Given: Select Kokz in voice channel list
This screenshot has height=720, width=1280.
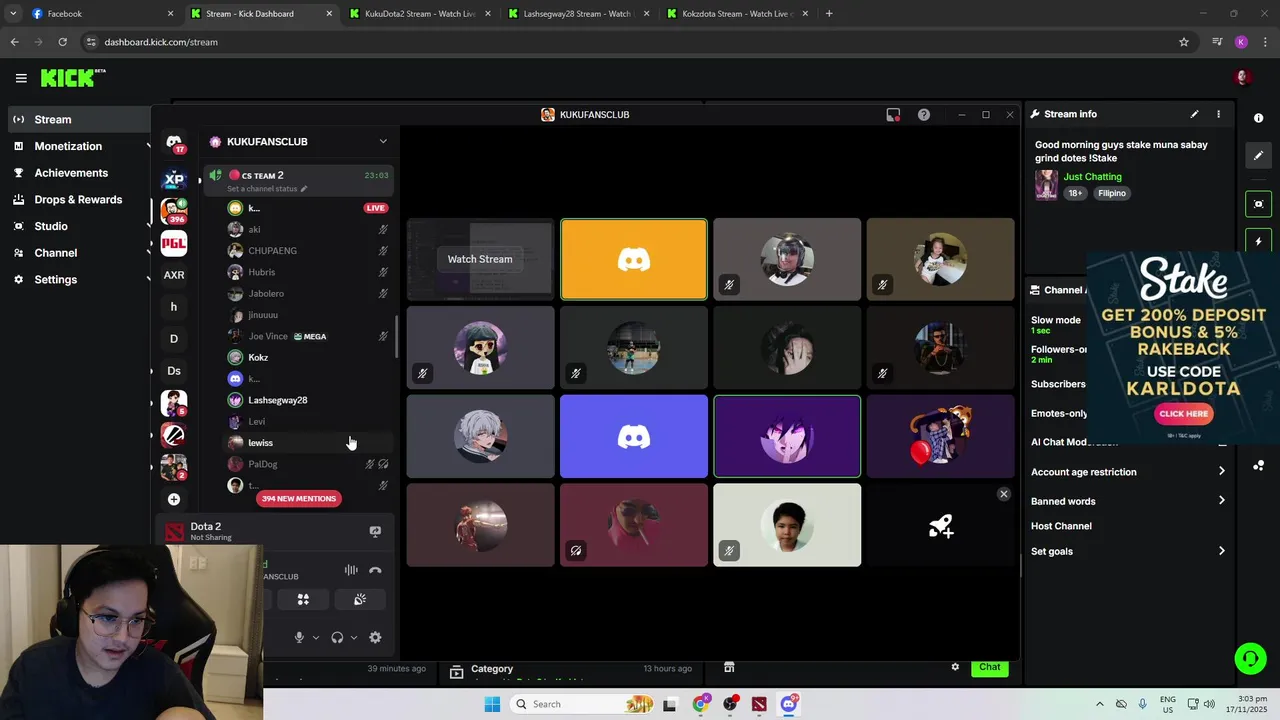Looking at the screenshot, I should (x=258, y=357).
